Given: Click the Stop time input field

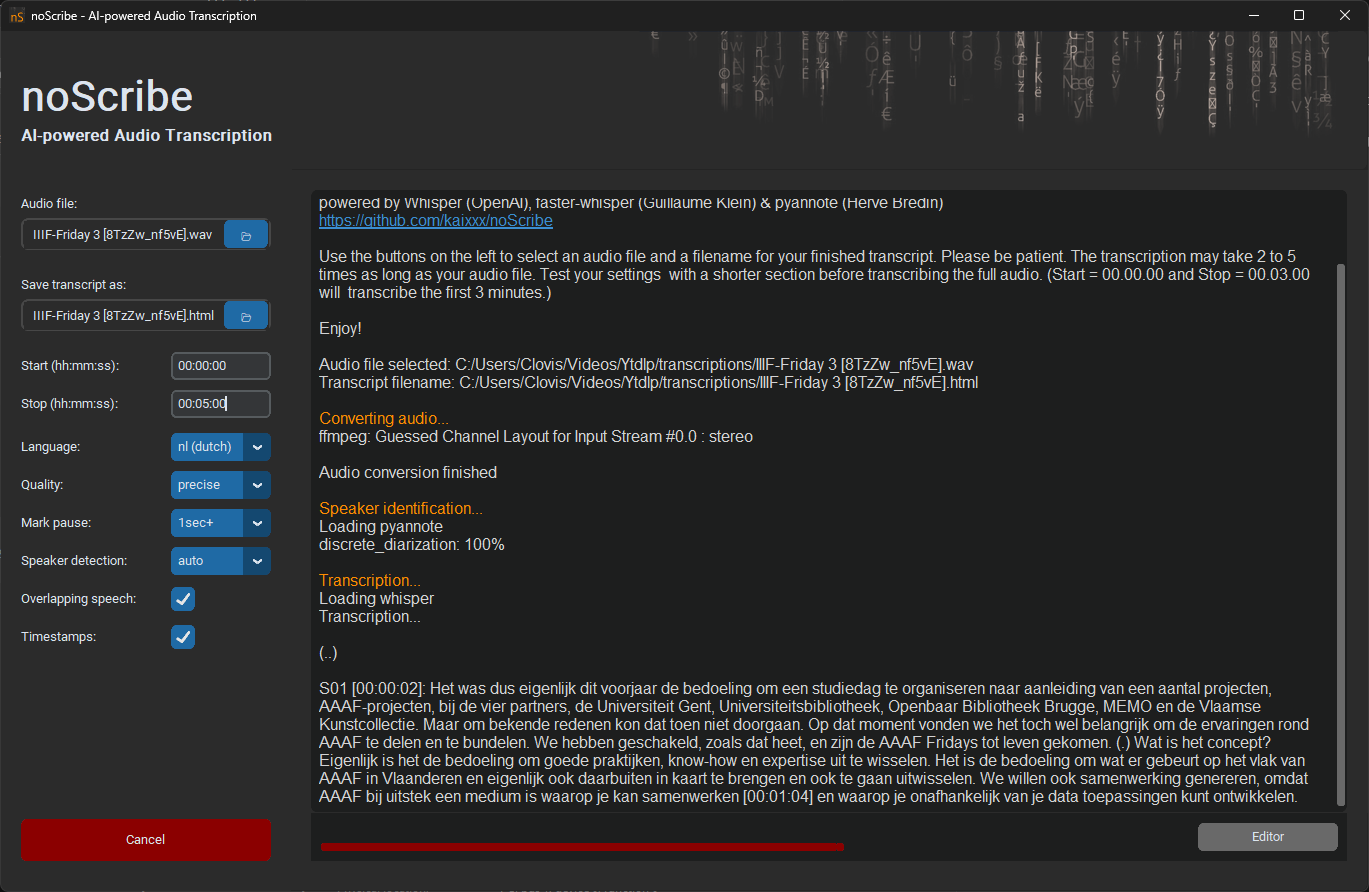Looking at the screenshot, I should [220, 404].
